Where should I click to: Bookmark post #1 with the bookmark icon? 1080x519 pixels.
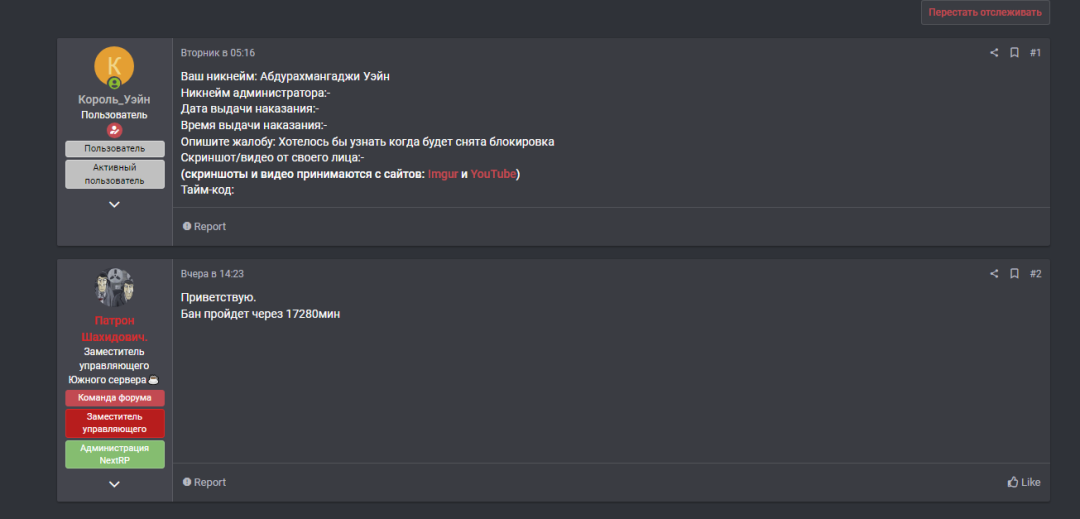[x=1015, y=53]
